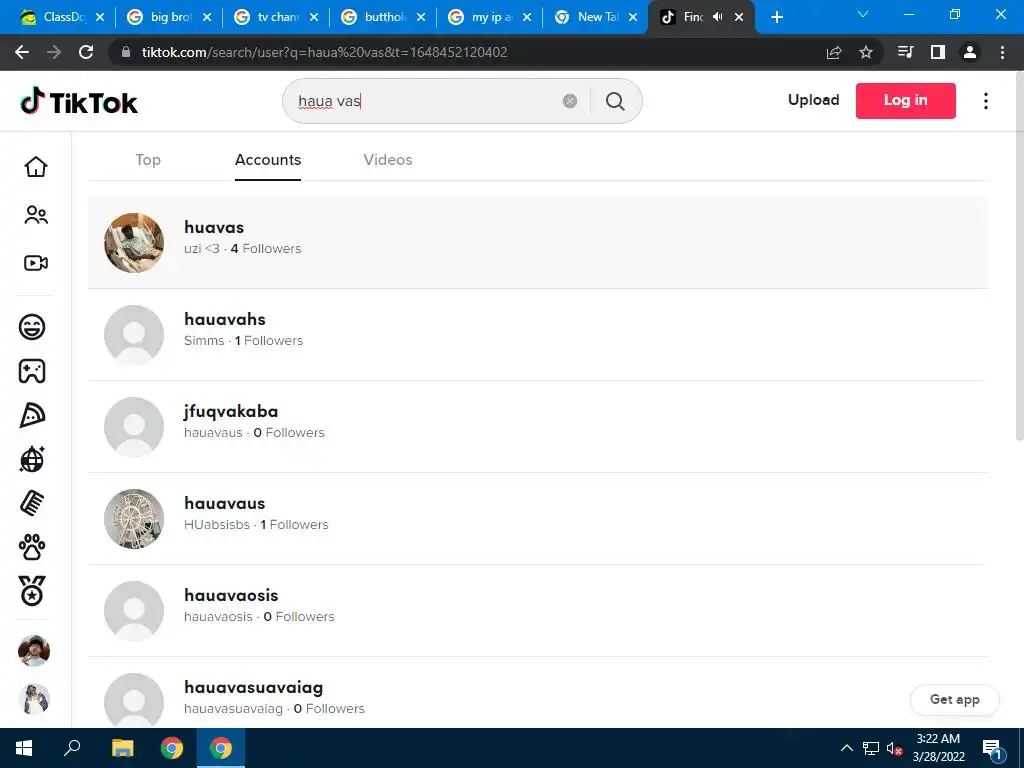Open the hauavaus account result
The image size is (1024, 768).
(x=537, y=519)
